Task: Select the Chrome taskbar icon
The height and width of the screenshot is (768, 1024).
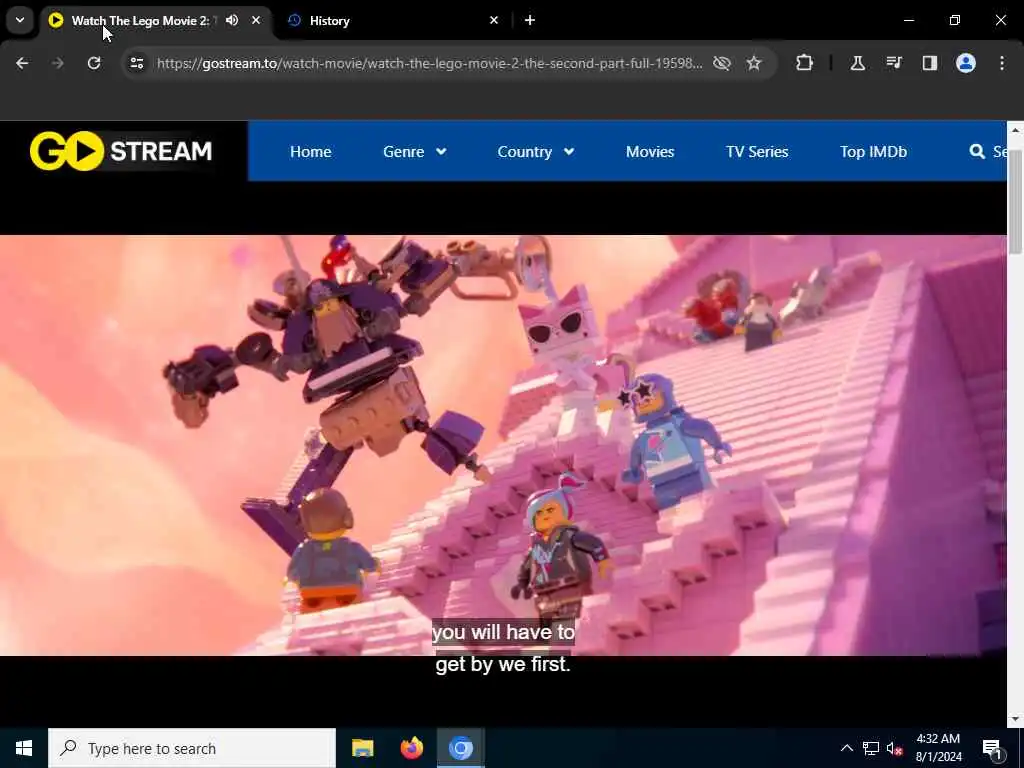Action: [x=460, y=748]
